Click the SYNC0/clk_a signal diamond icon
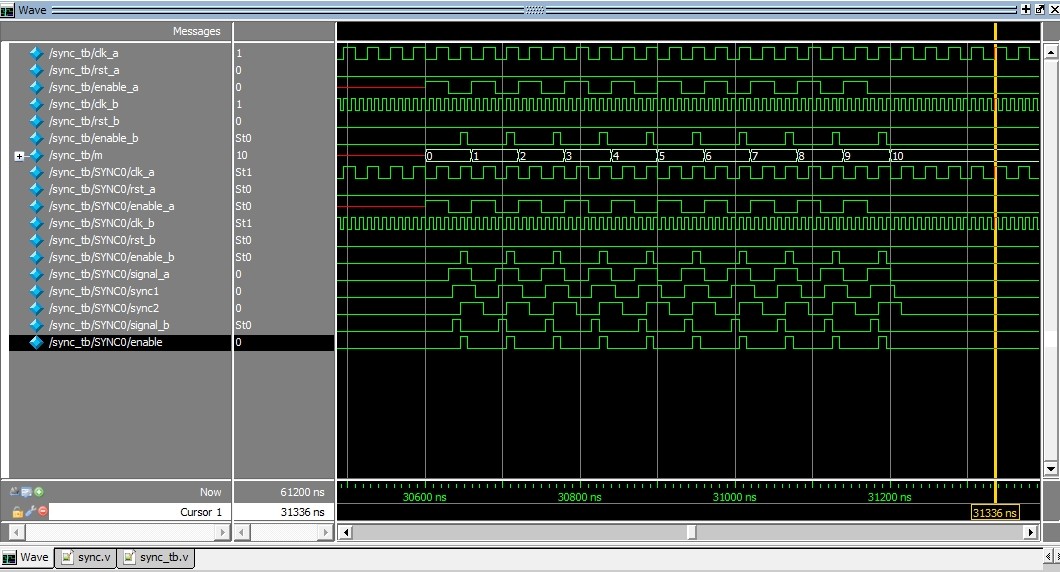Image resolution: width=1060 pixels, height=572 pixels. click(37, 172)
